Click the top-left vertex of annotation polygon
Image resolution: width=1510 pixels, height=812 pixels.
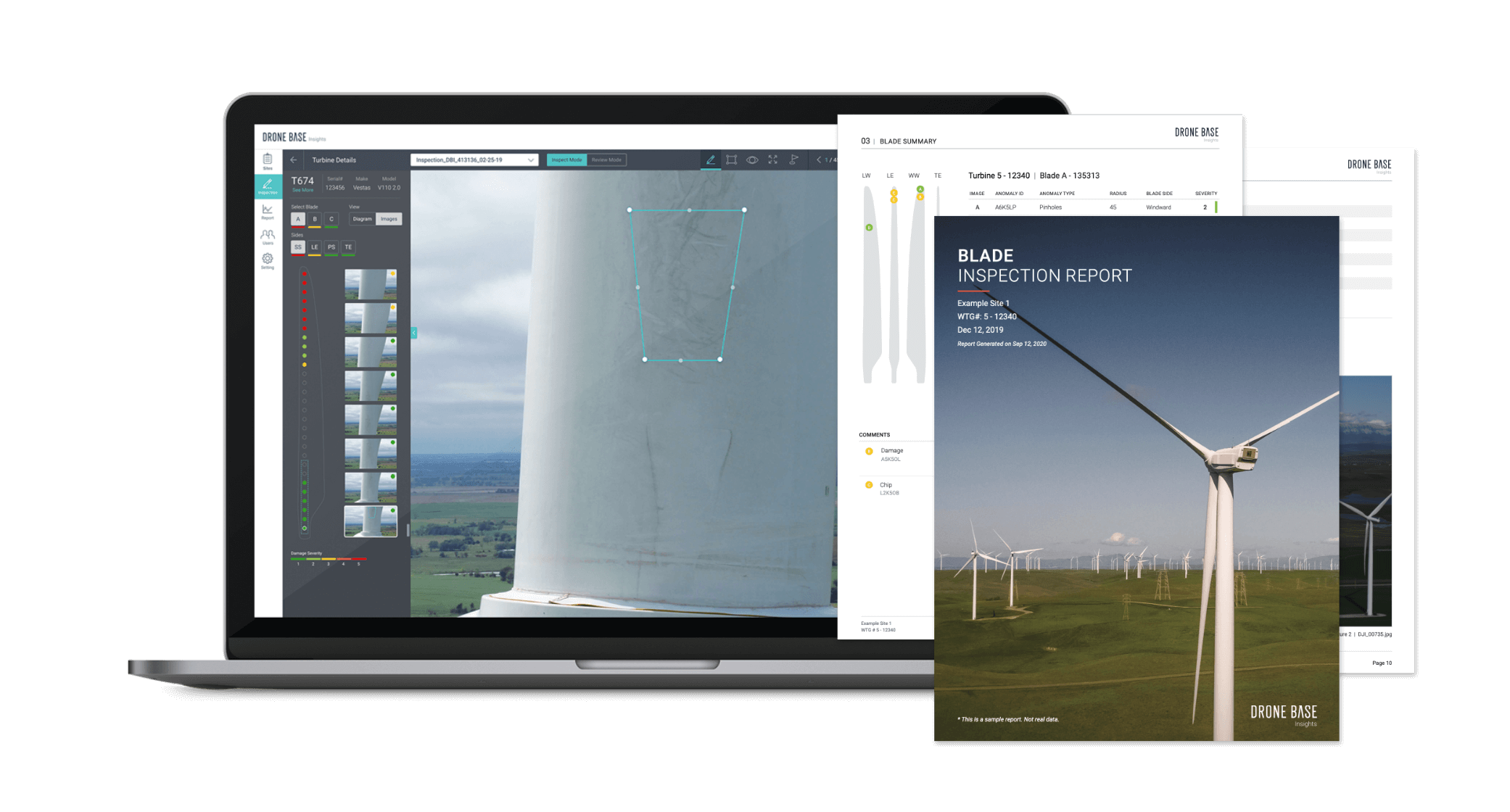[x=630, y=210]
